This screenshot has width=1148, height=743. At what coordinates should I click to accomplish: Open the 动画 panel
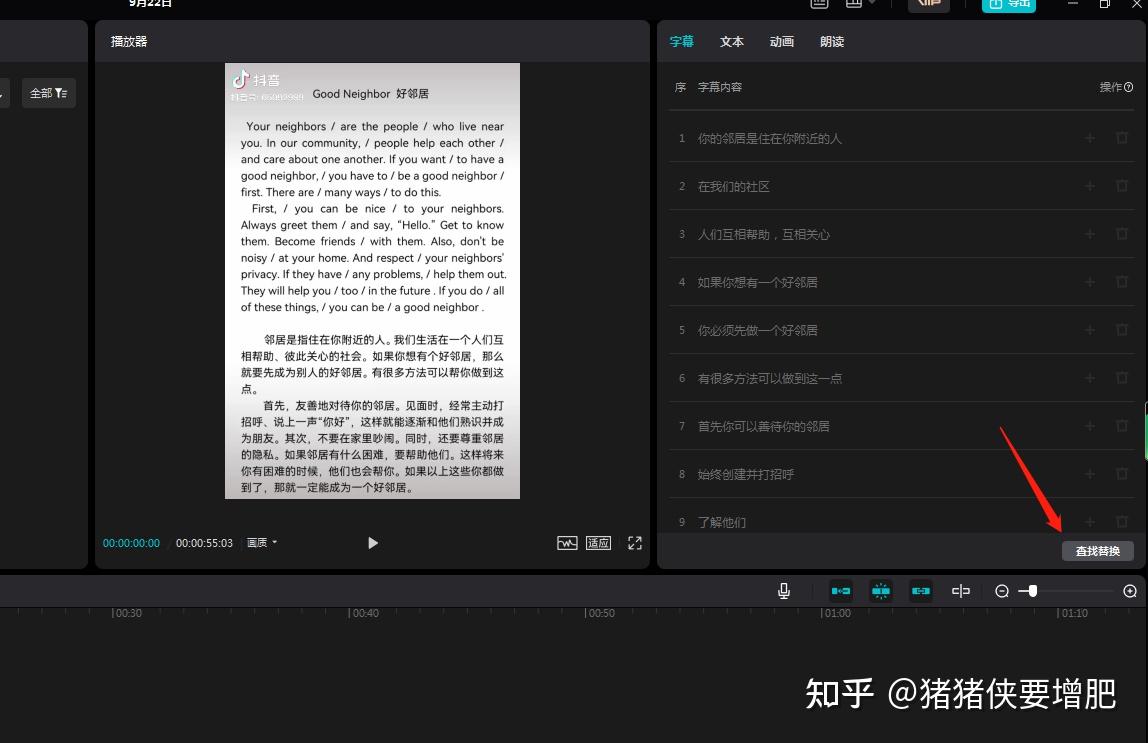(781, 41)
